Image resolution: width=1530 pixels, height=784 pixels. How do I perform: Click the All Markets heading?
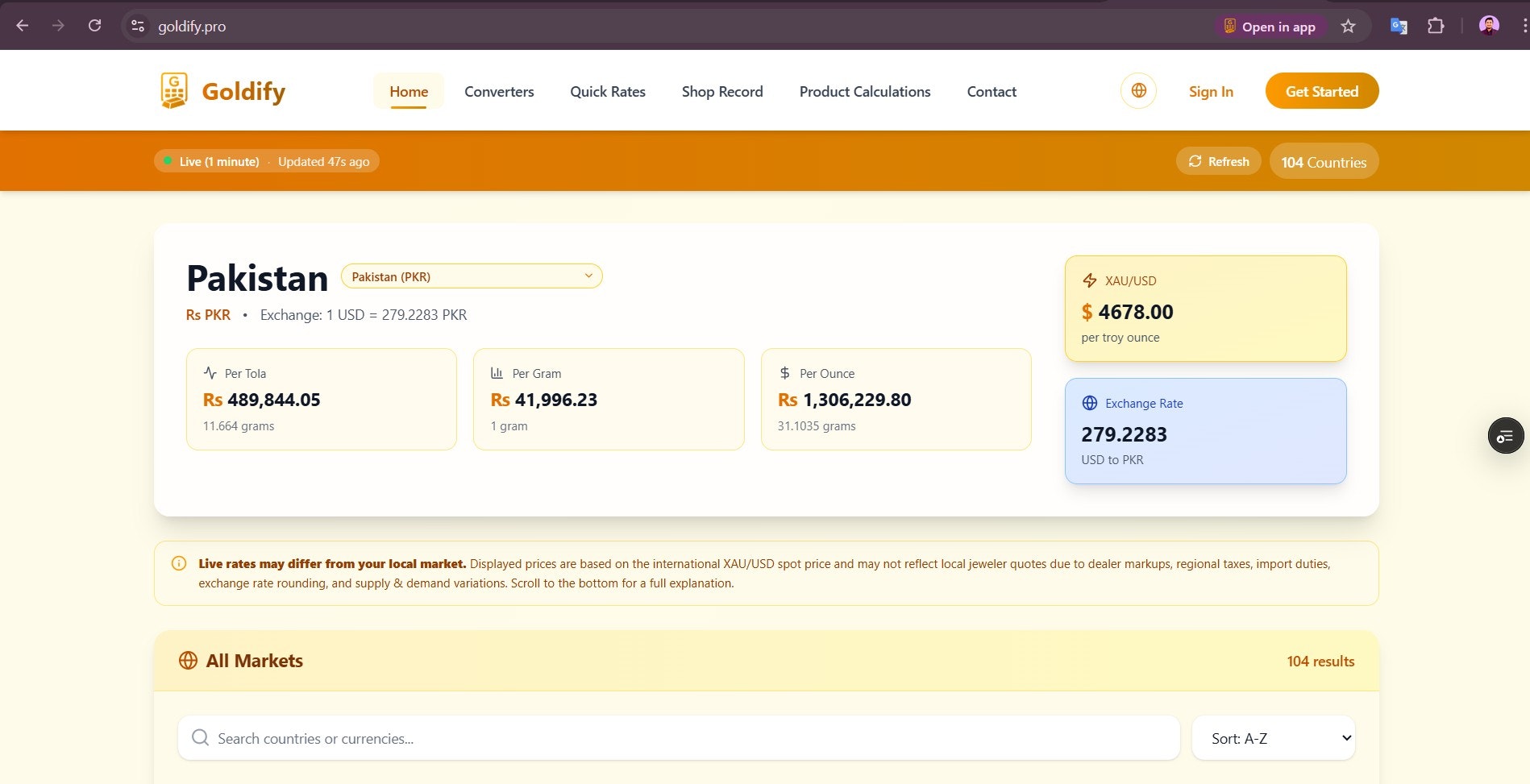255,661
